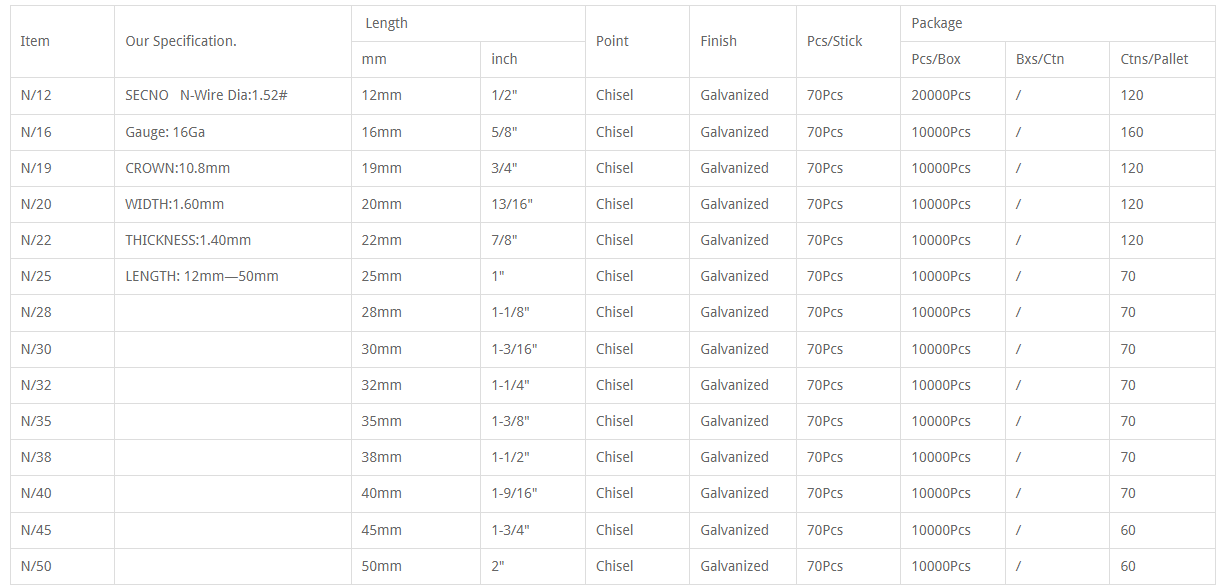The width and height of the screenshot is (1228, 586).
Task: Select the Point column header
Action: click(637, 41)
